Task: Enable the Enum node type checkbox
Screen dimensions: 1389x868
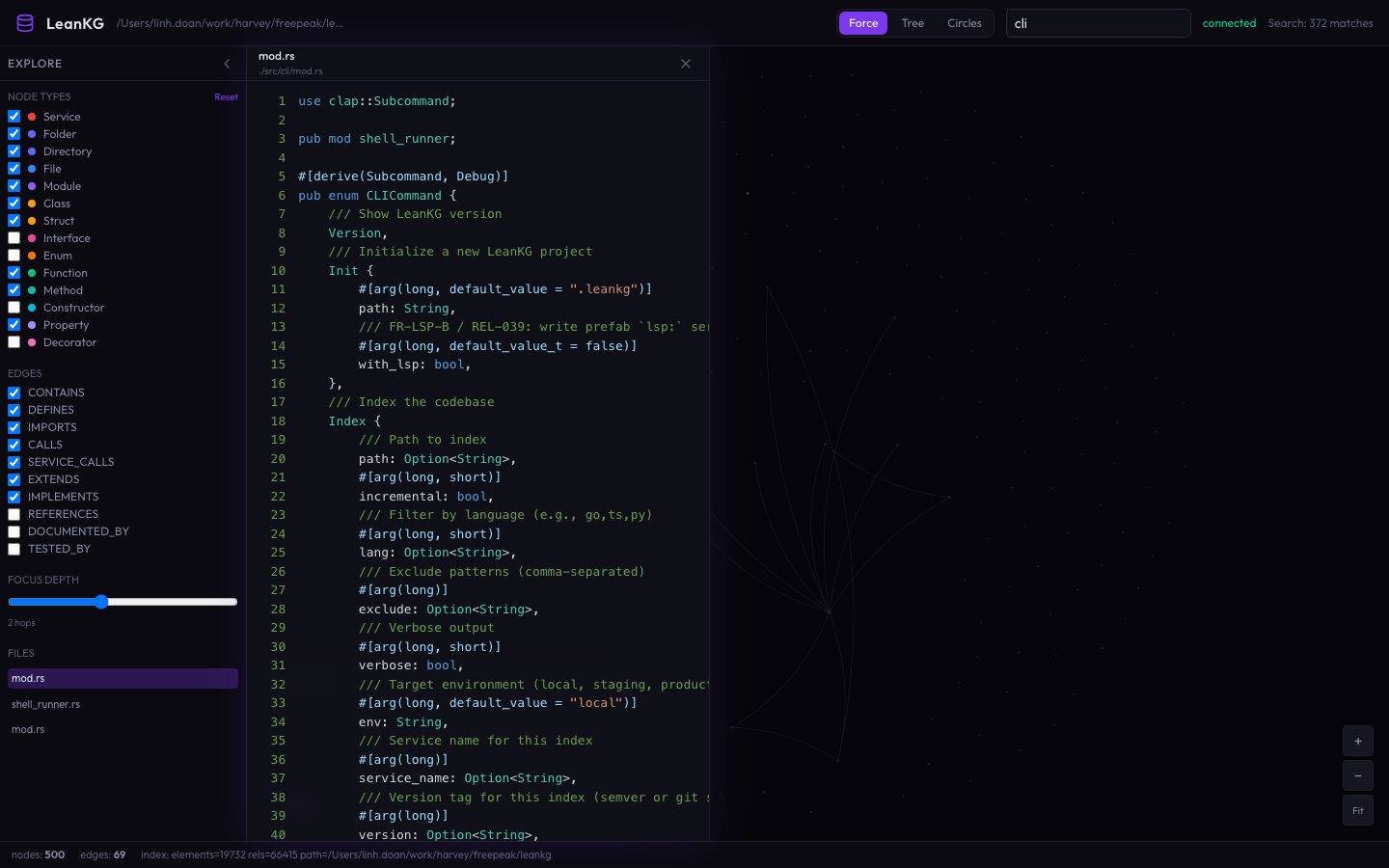Action: click(14, 256)
